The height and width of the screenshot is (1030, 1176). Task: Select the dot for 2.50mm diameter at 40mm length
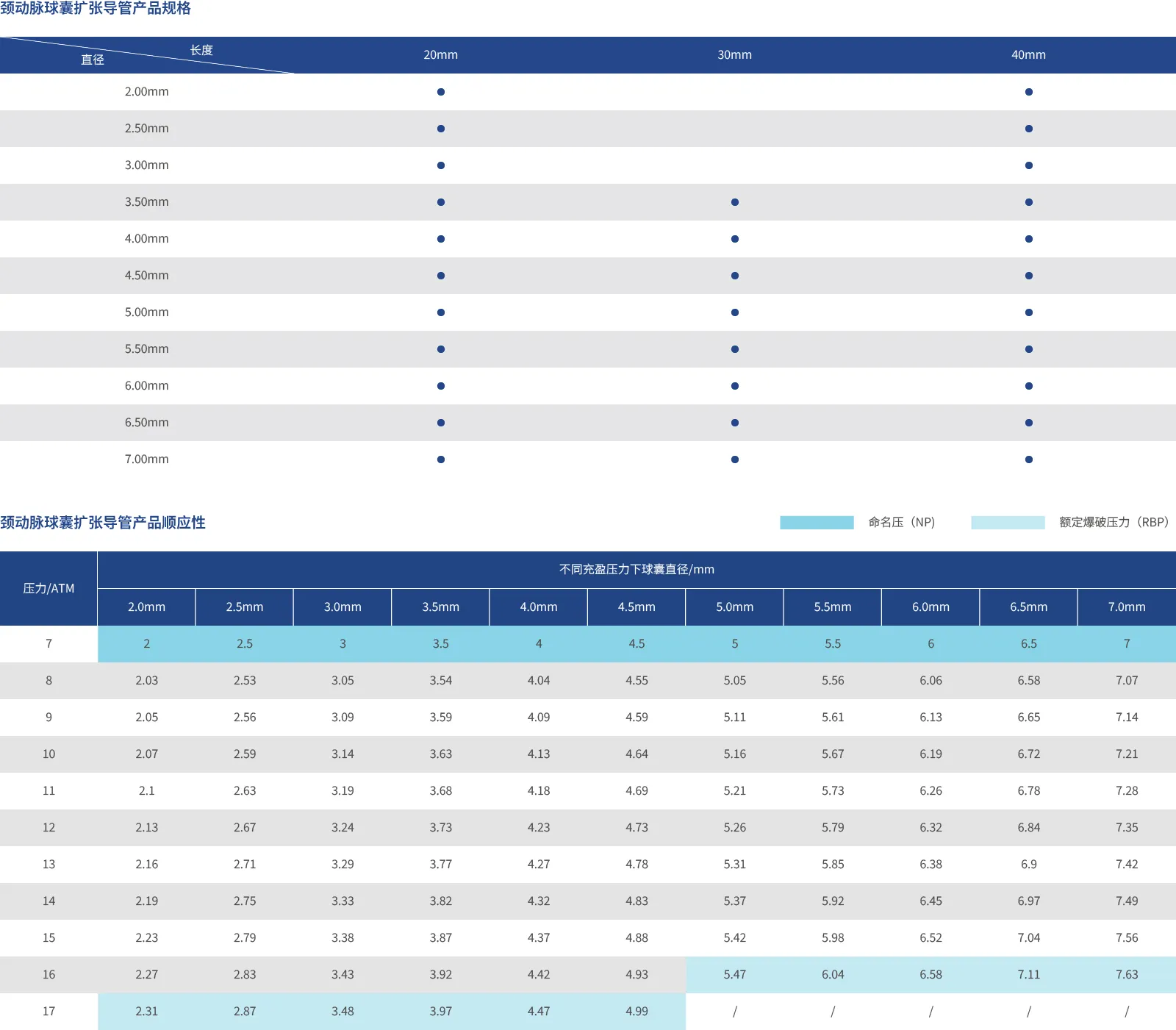point(1029,129)
